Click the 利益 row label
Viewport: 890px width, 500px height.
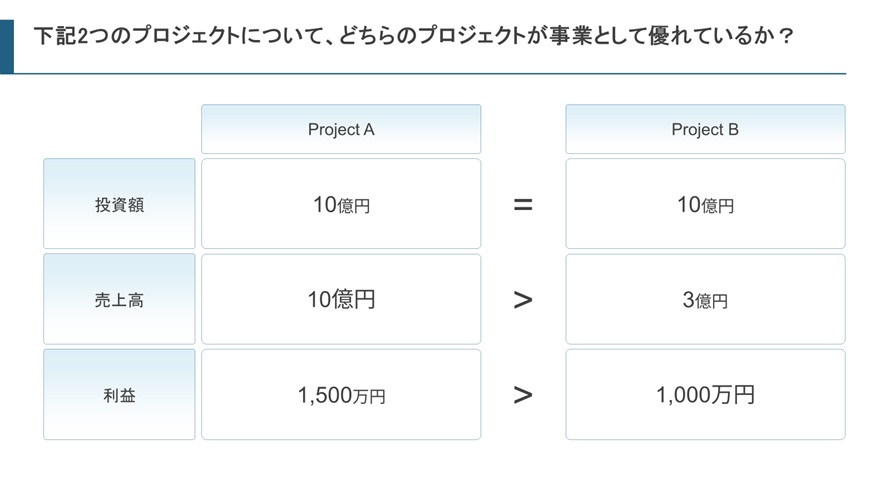pos(119,395)
